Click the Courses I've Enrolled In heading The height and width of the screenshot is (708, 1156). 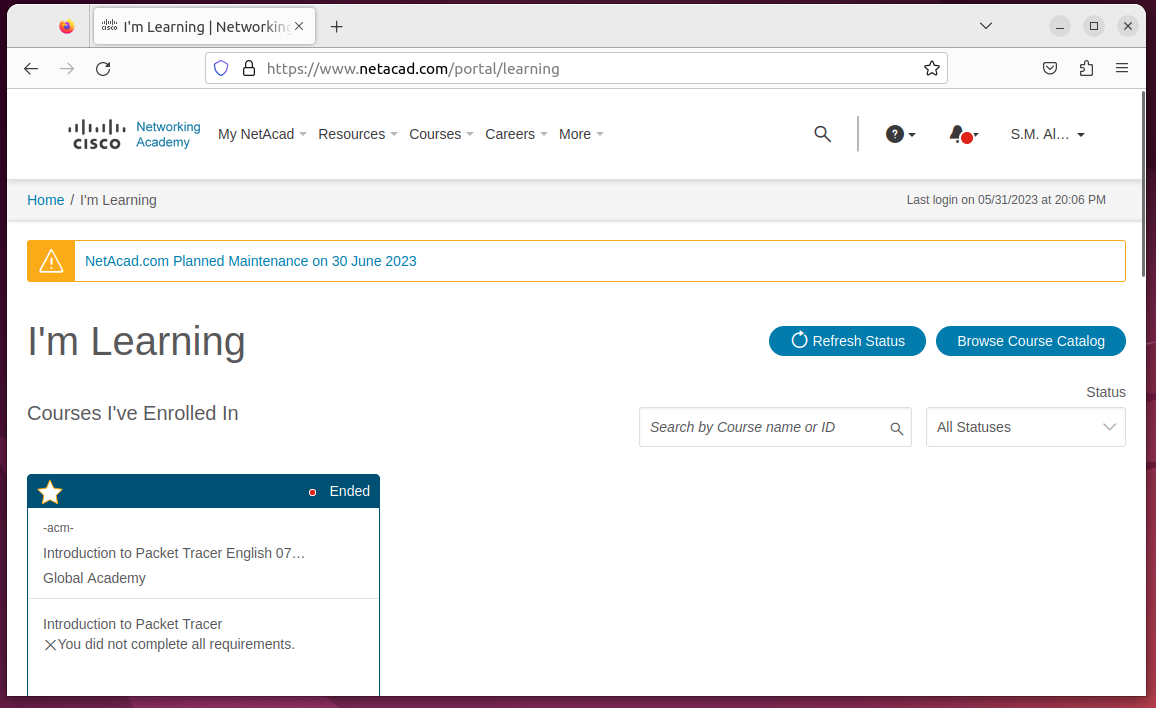133,413
